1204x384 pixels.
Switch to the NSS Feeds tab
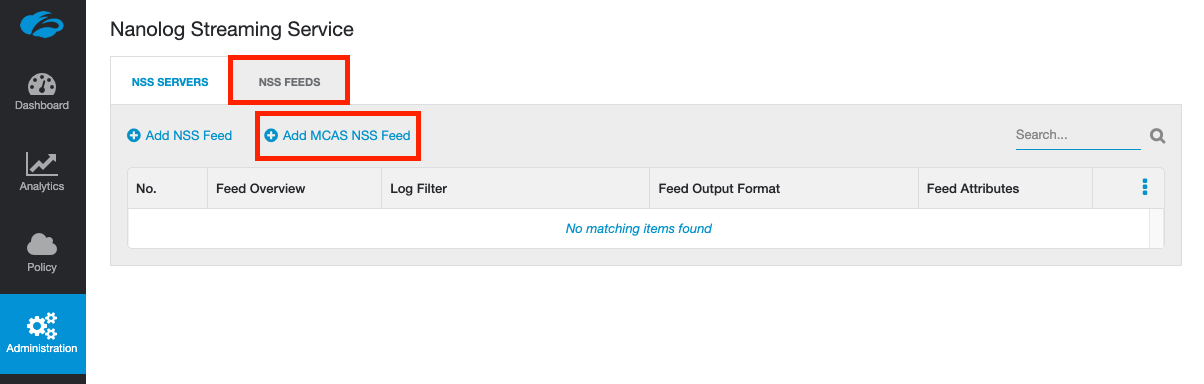click(x=289, y=82)
